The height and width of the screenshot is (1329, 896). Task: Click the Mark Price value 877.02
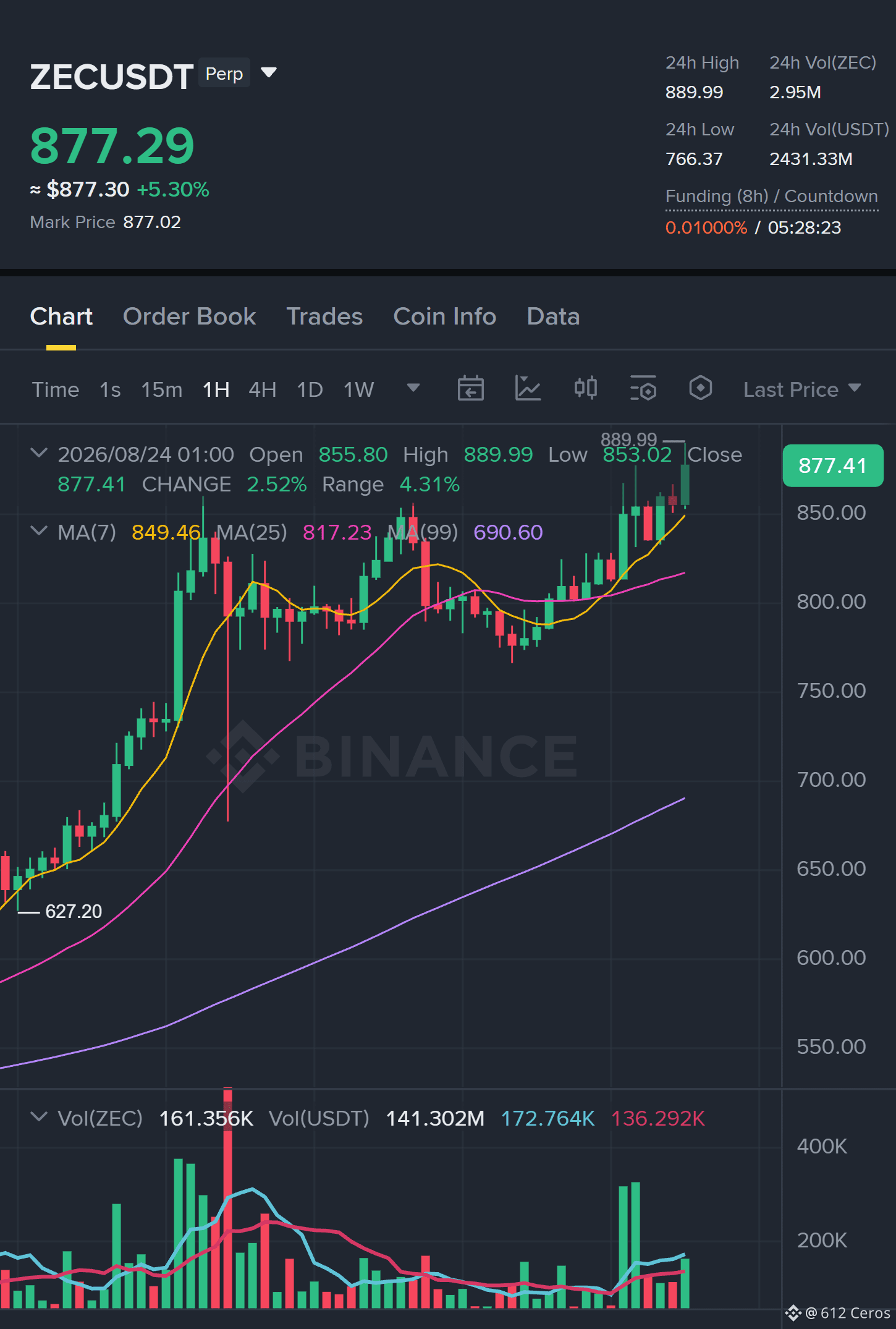click(x=152, y=222)
